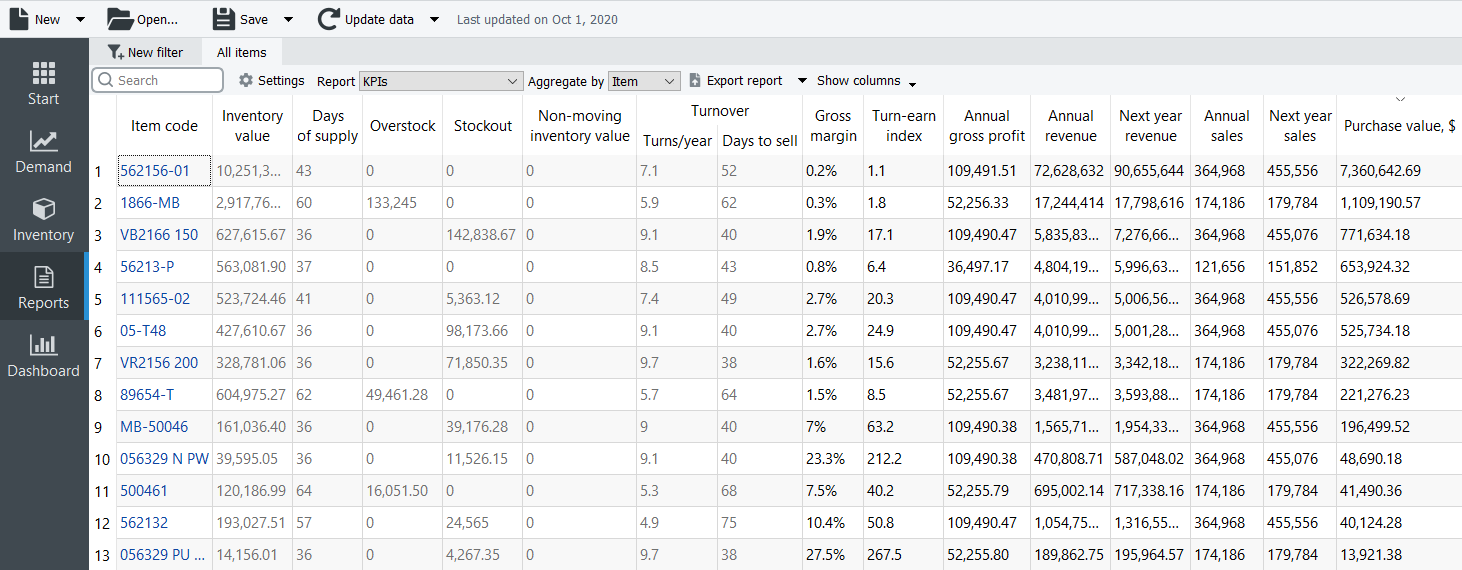Screen dimensions: 1462x570
Task: Click the Save disk icon
Action: pos(224,19)
